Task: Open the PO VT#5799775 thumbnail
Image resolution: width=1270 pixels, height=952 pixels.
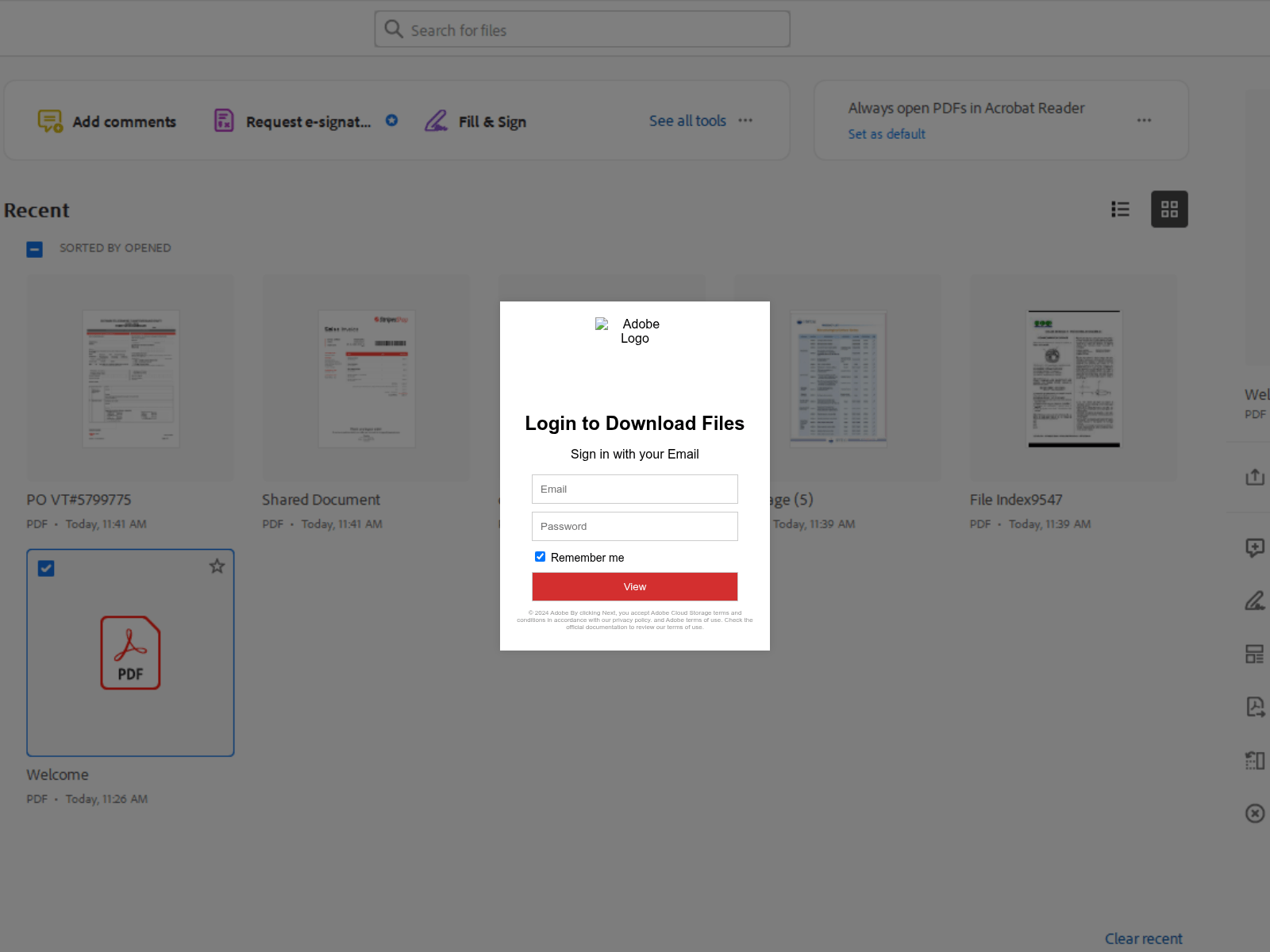Action: pos(130,378)
